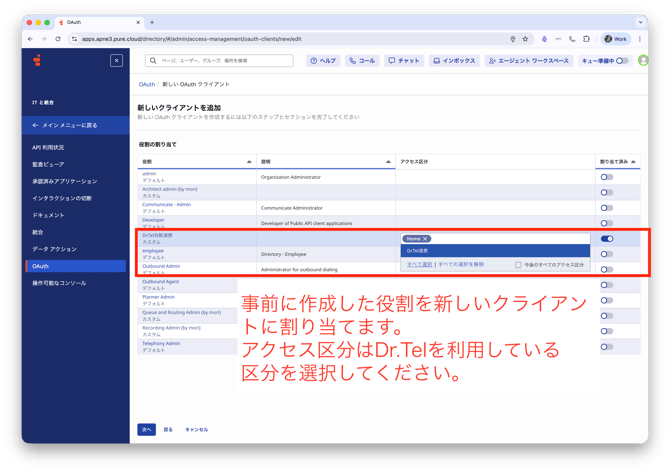The height and width of the screenshot is (472, 670).
Task: Remove the Home division tag
Action: [x=425, y=239]
